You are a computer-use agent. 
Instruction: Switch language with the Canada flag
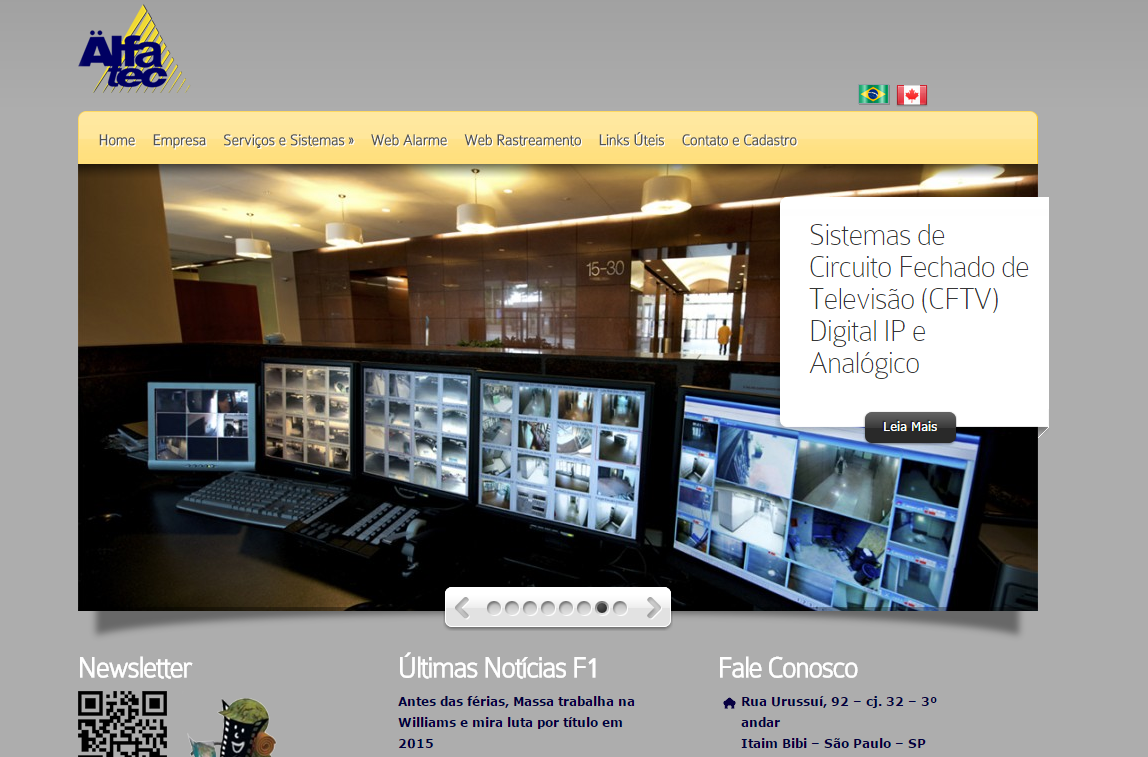pyautogui.click(x=911, y=95)
